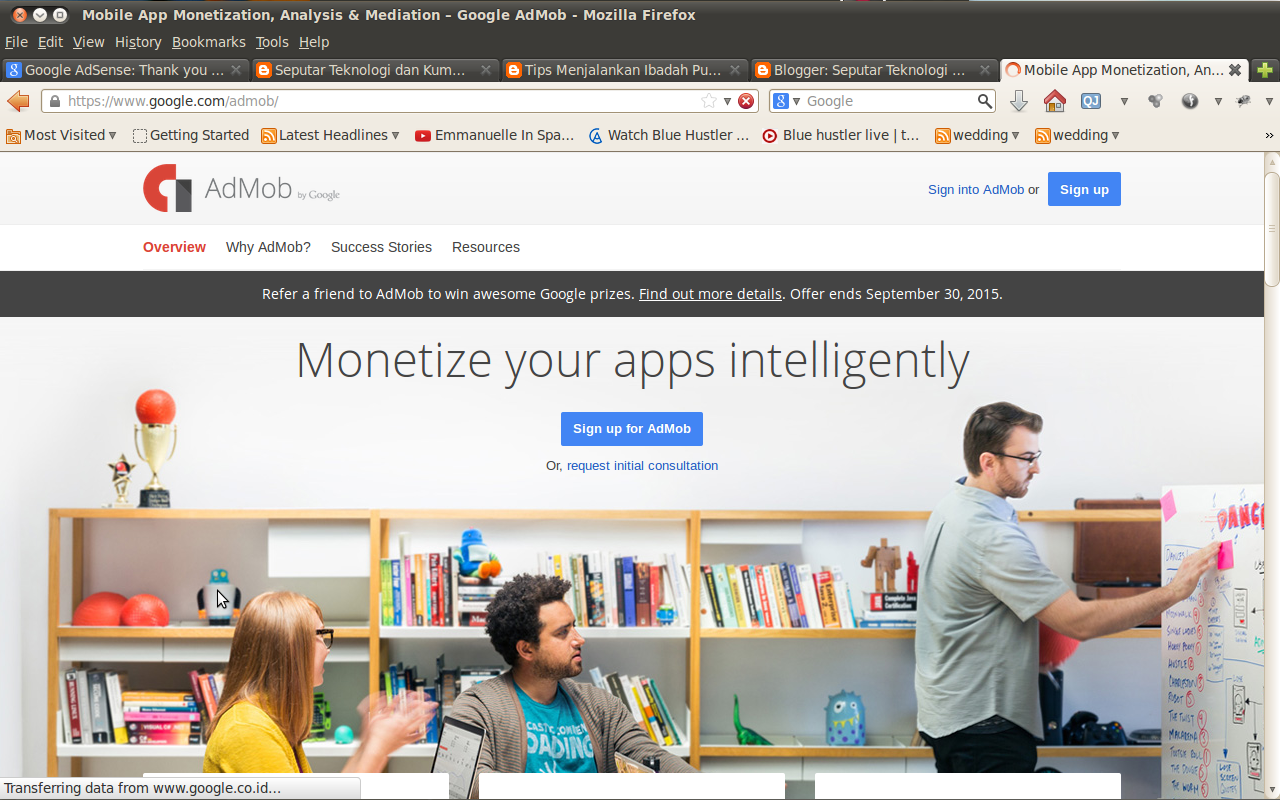The width and height of the screenshot is (1280, 800).
Task: Open the Watch Blue Hustler bookmark
Action: pyautogui.click(x=668, y=135)
